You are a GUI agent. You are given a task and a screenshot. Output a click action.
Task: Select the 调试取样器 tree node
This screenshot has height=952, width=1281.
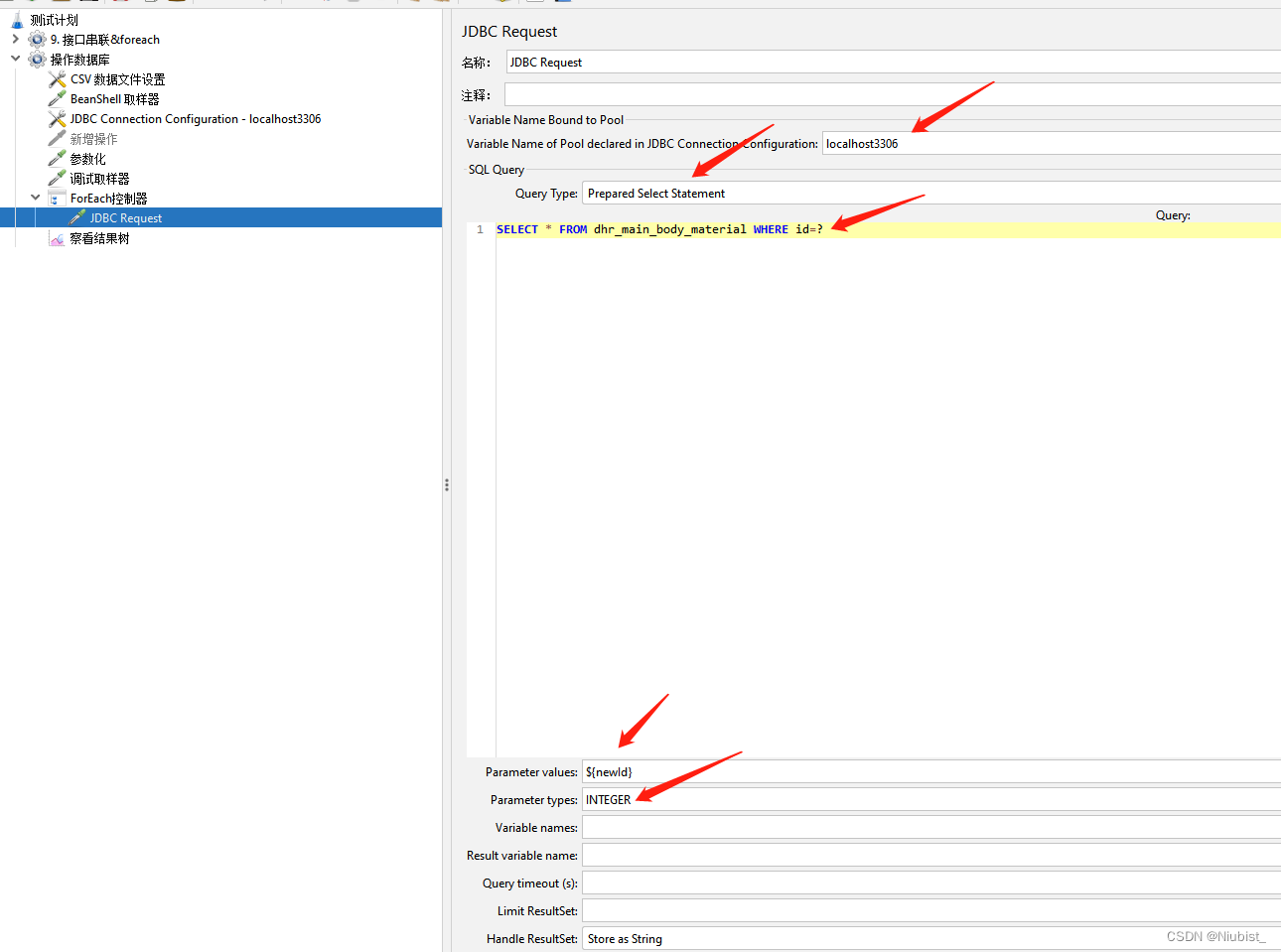(99, 179)
